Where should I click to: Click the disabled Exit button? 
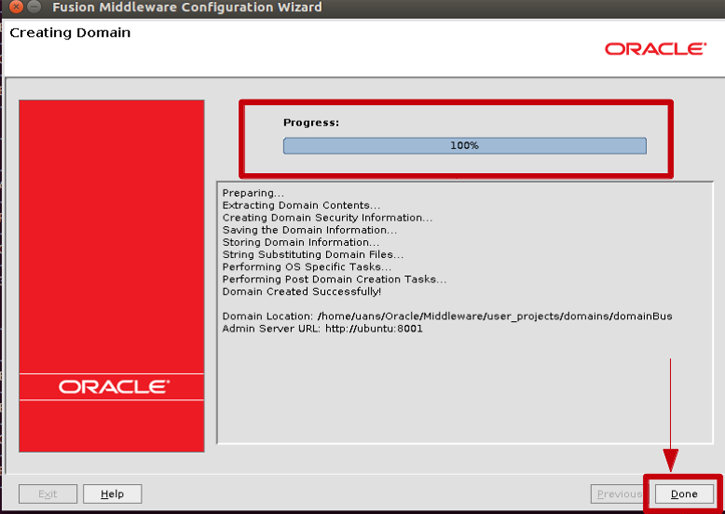coord(48,494)
